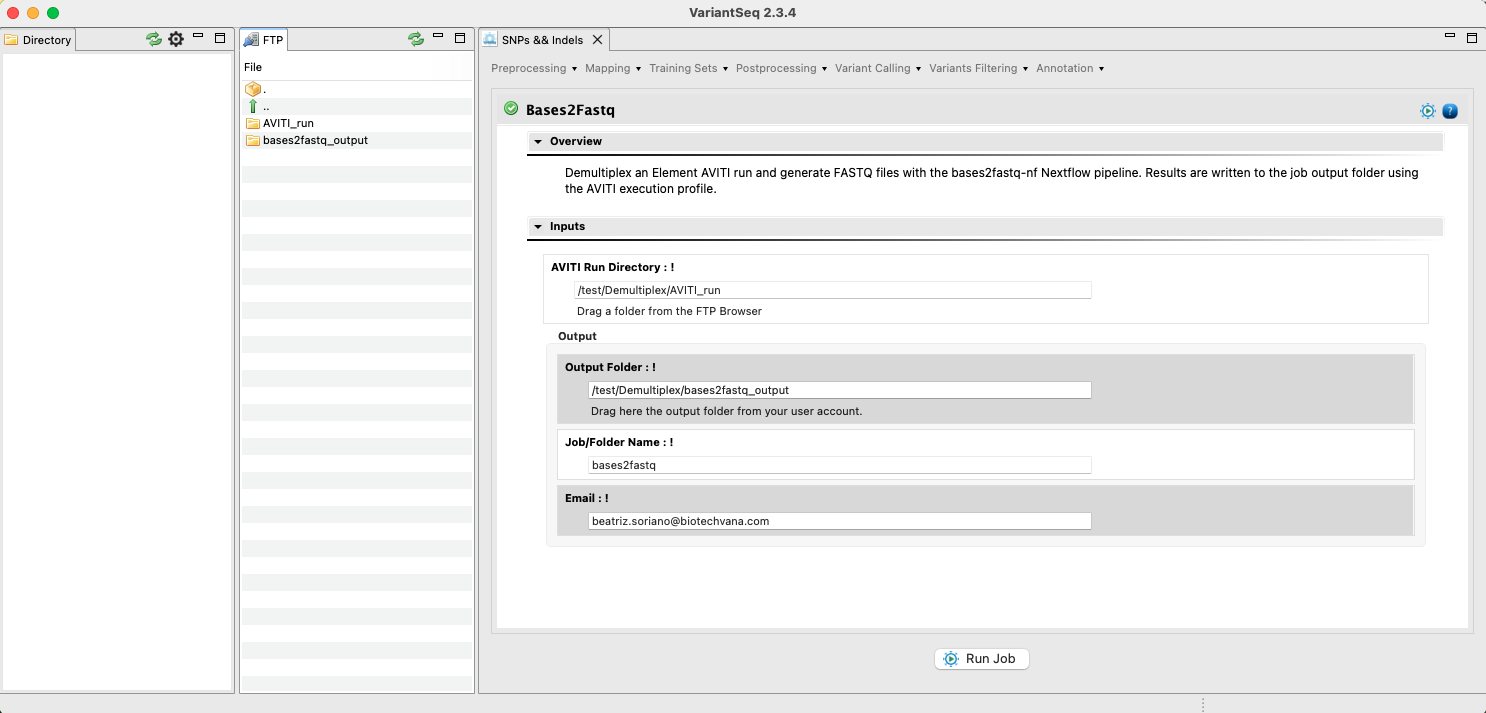Switch to the FTP tab

pos(264,40)
